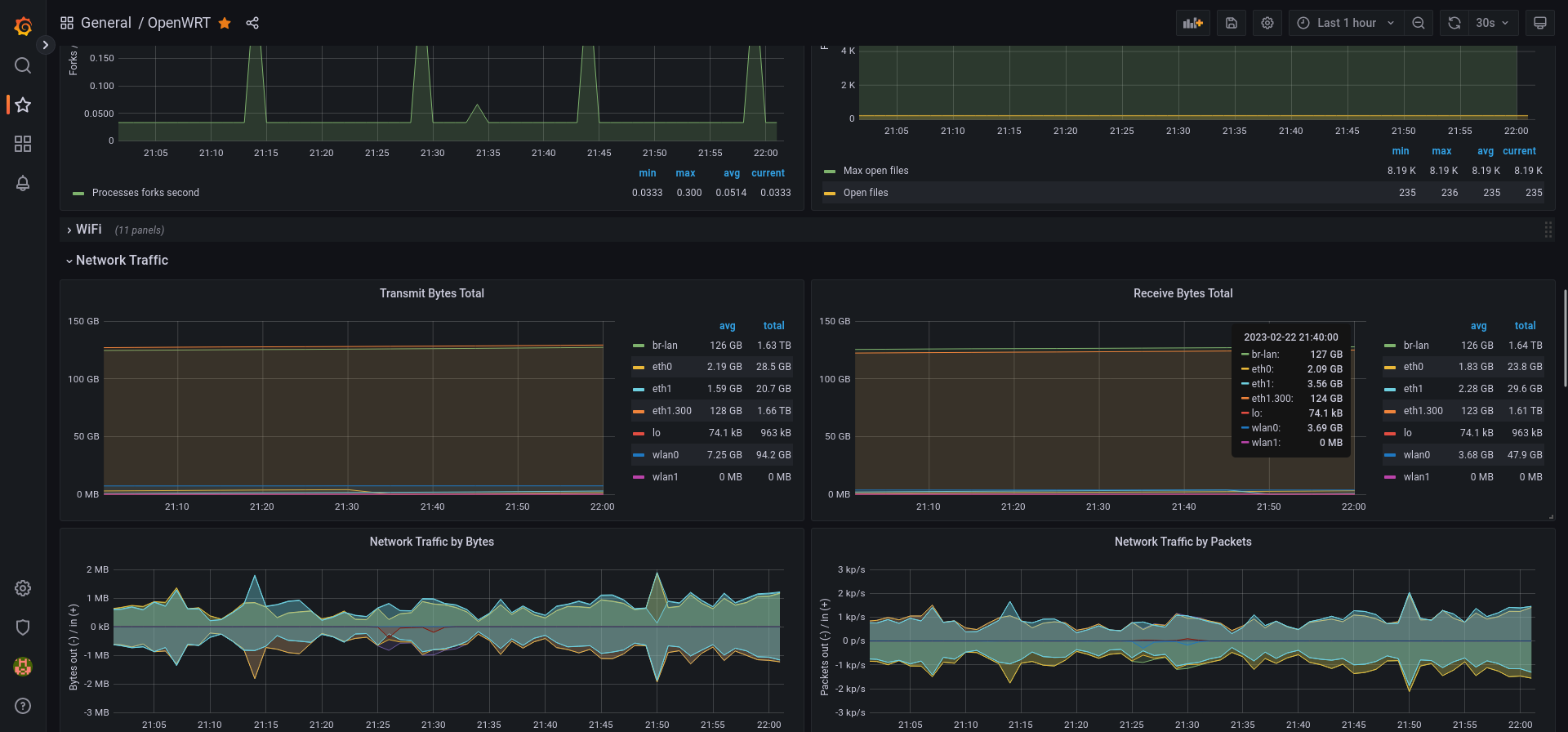Open the Grafana home logo
Screen dimensions: 1568x732
click(x=23, y=26)
